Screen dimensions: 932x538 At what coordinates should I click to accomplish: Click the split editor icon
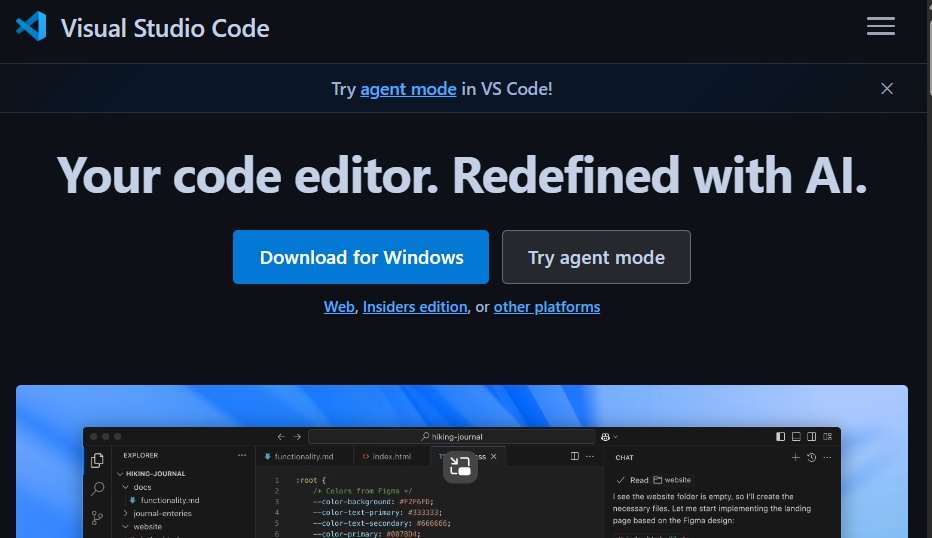(x=575, y=456)
